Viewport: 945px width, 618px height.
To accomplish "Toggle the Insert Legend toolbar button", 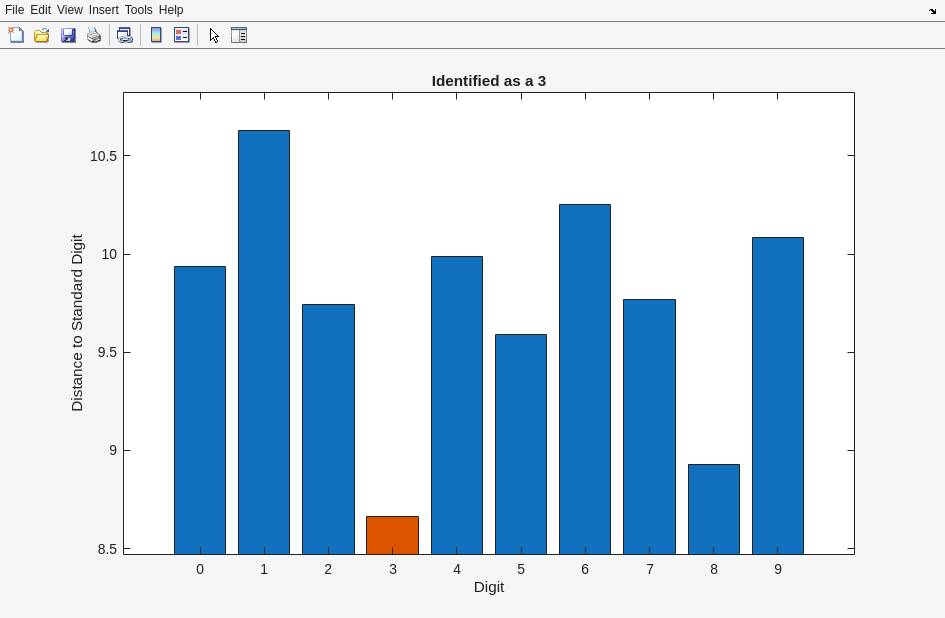I will click(x=182, y=35).
